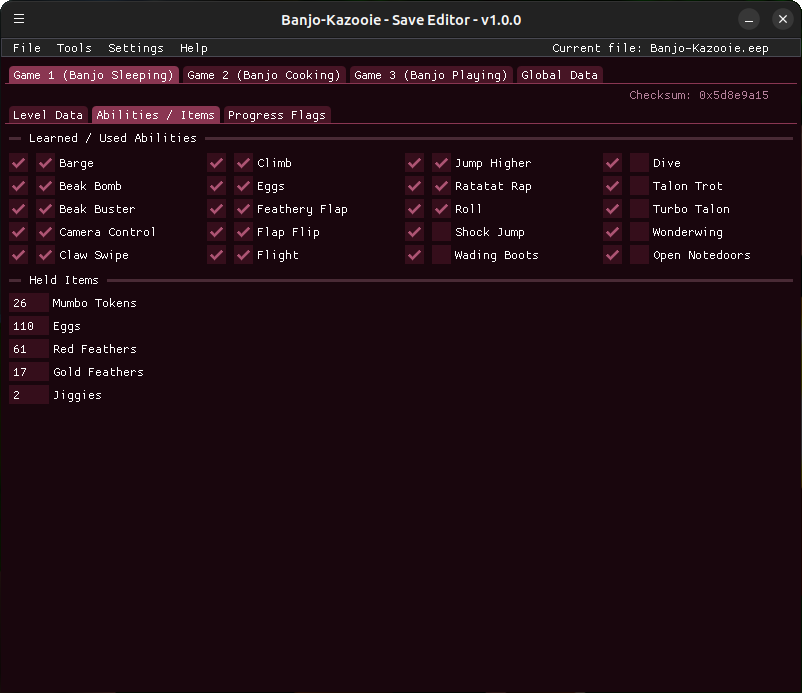Toggle Learned checkbox for Climb

pyautogui.click(x=217, y=163)
